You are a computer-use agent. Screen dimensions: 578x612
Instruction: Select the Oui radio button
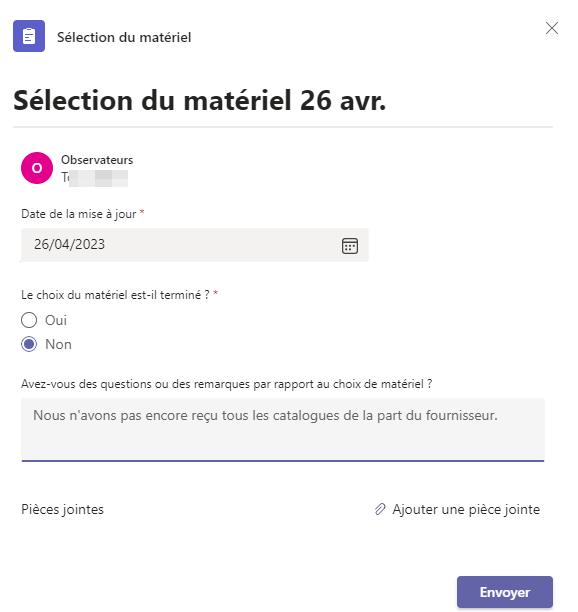coord(29,320)
